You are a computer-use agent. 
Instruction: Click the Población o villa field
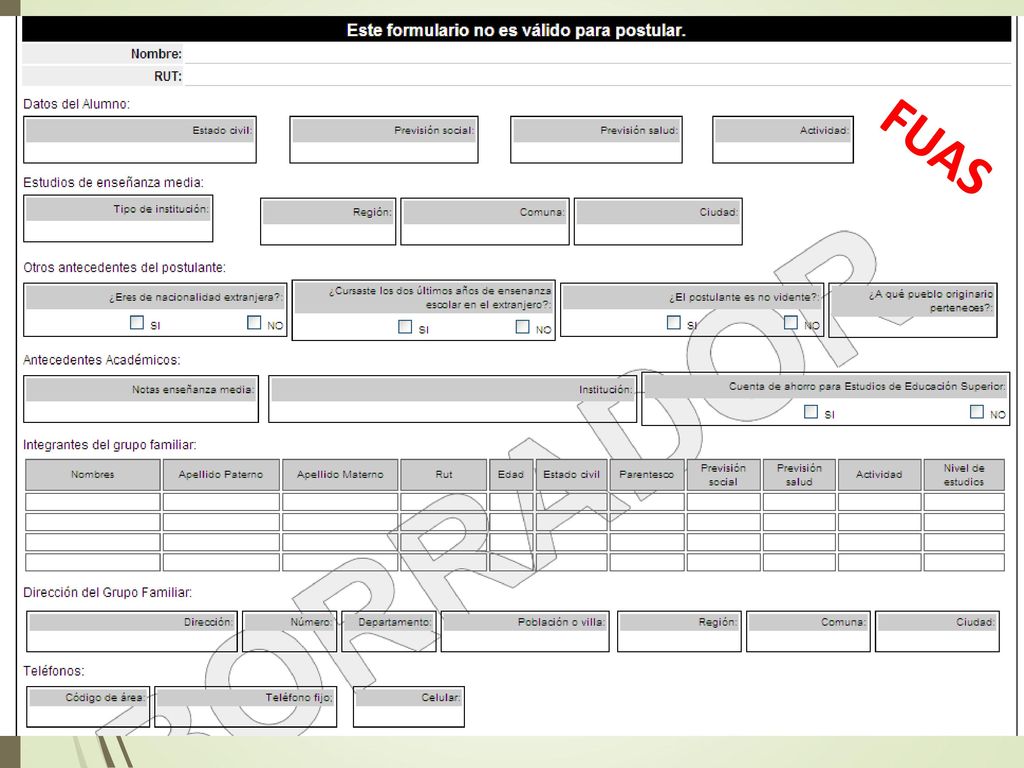coord(525,632)
